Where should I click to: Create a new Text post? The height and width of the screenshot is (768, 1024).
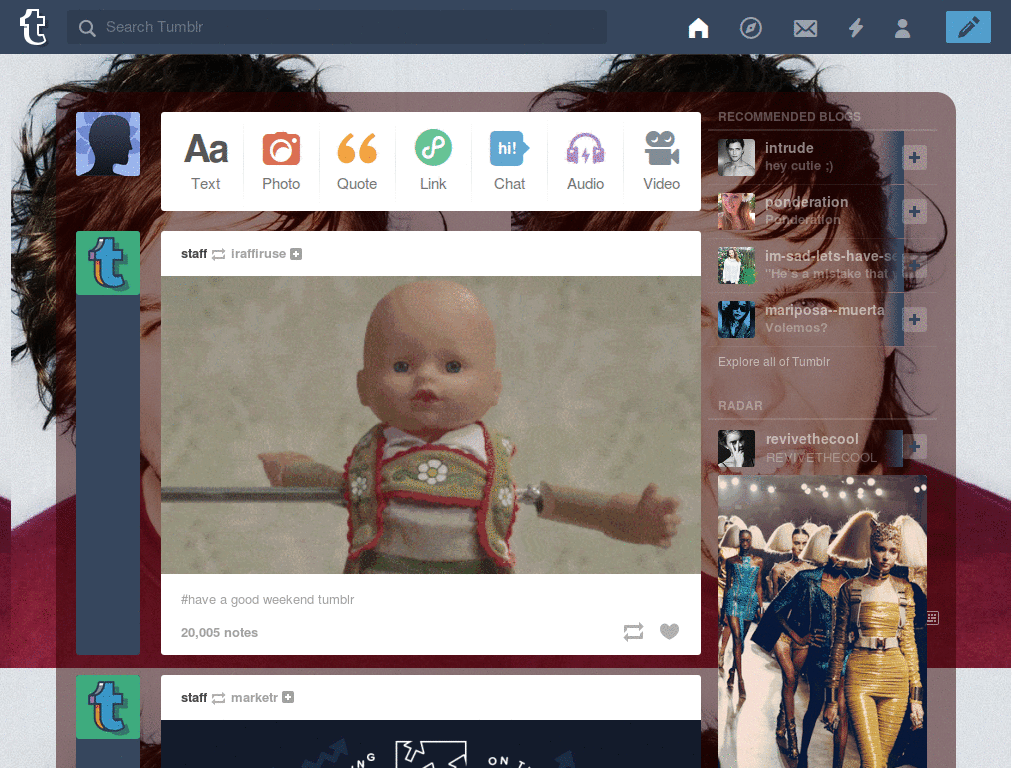206,161
